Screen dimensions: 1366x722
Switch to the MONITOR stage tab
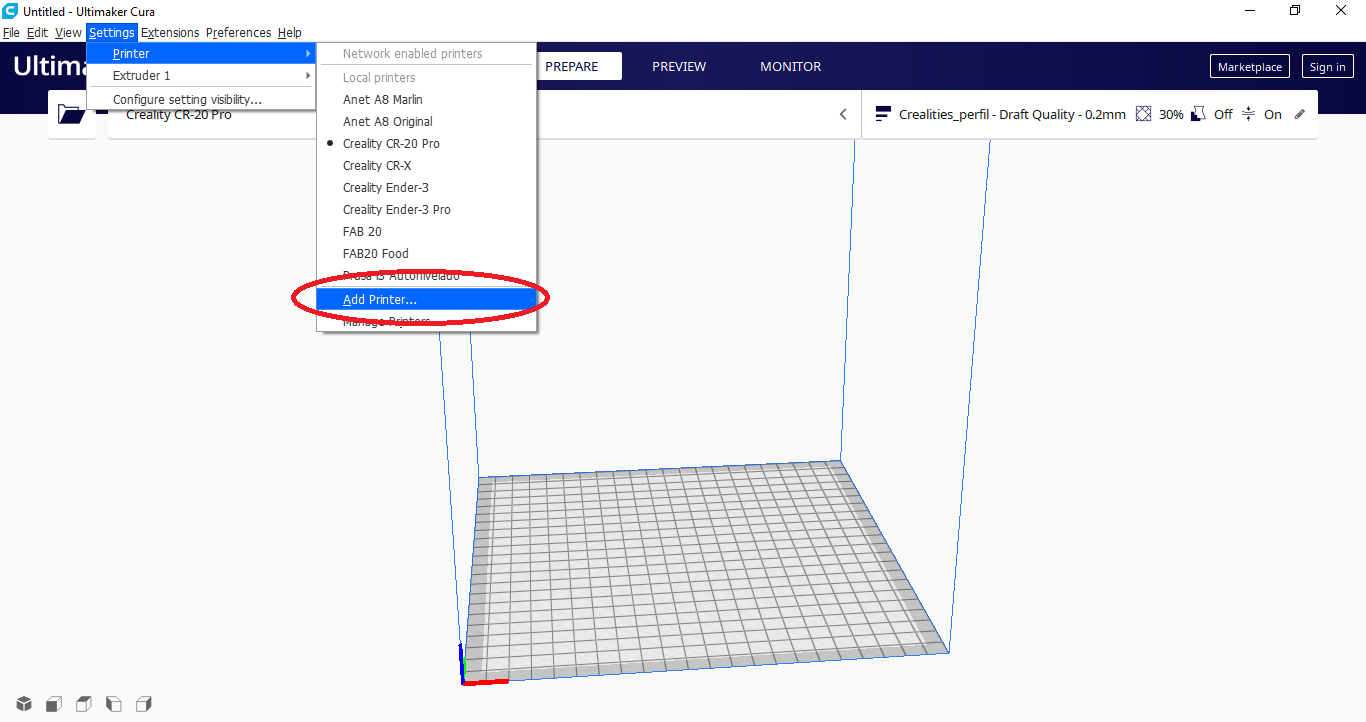pyautogui.click(x=790, y=66)
